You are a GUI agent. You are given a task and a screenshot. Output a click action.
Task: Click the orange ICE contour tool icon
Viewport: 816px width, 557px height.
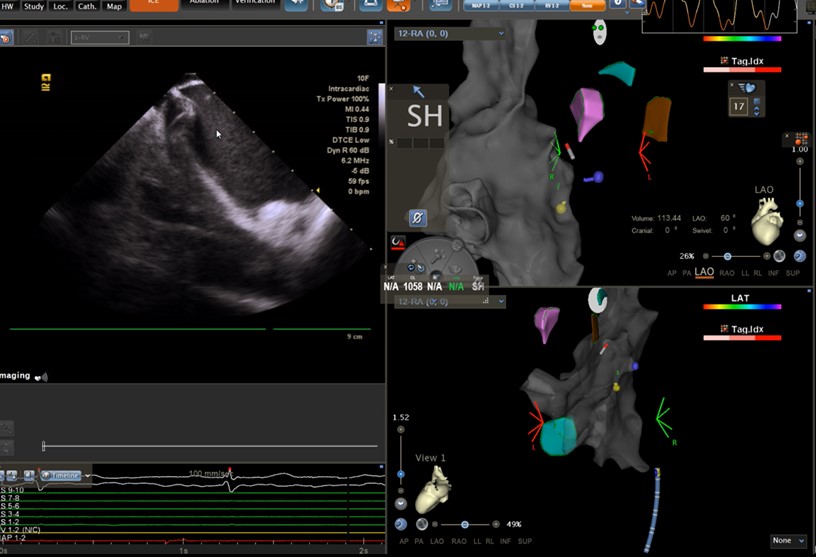point(6,37)
